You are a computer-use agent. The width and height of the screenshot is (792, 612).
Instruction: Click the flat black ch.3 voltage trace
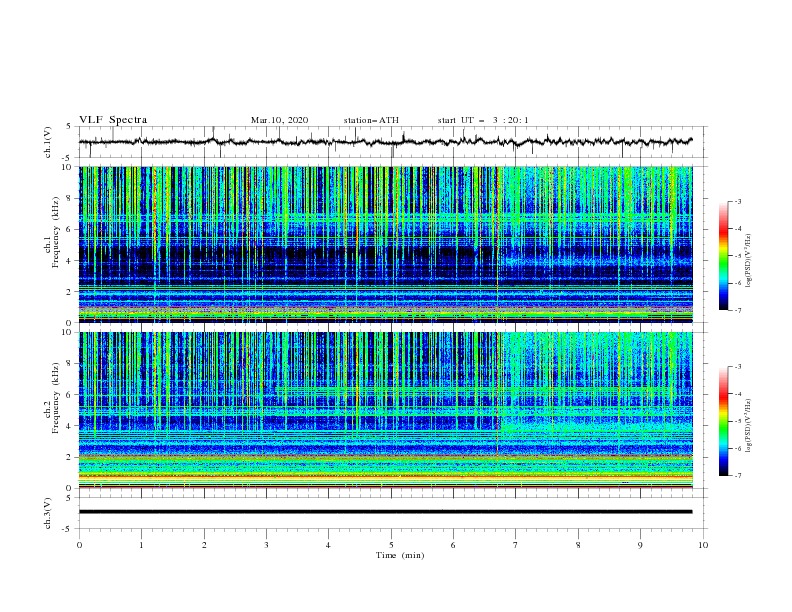[385, 512]
